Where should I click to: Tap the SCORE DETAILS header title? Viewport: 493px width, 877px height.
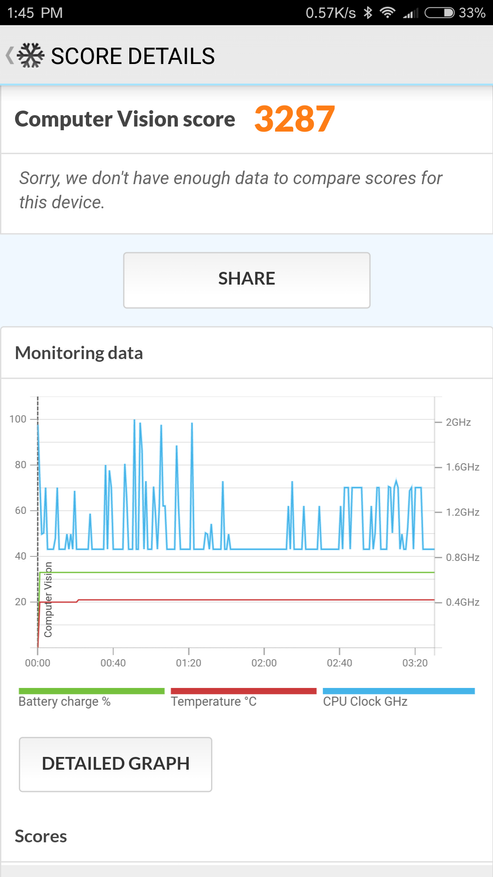point(133,56)
